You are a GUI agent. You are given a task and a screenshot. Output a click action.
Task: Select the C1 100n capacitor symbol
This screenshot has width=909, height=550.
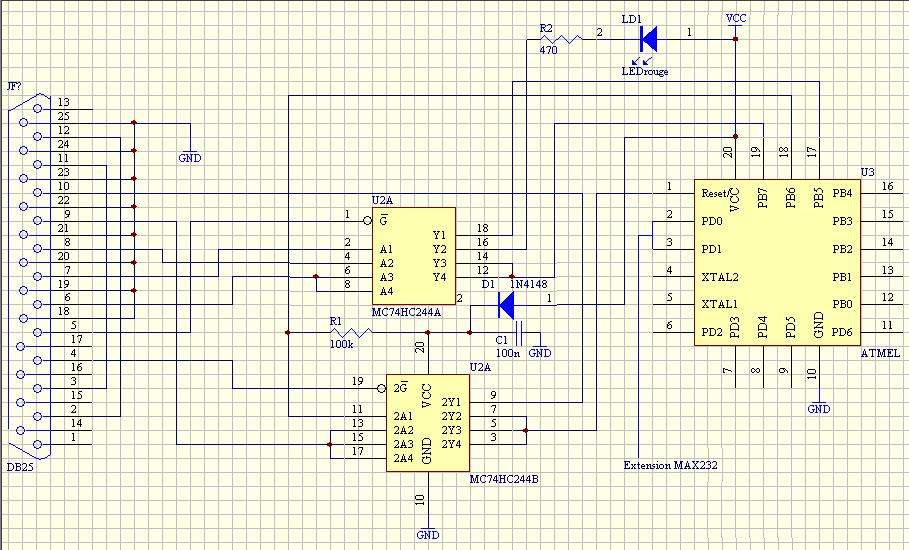(519, 333)
